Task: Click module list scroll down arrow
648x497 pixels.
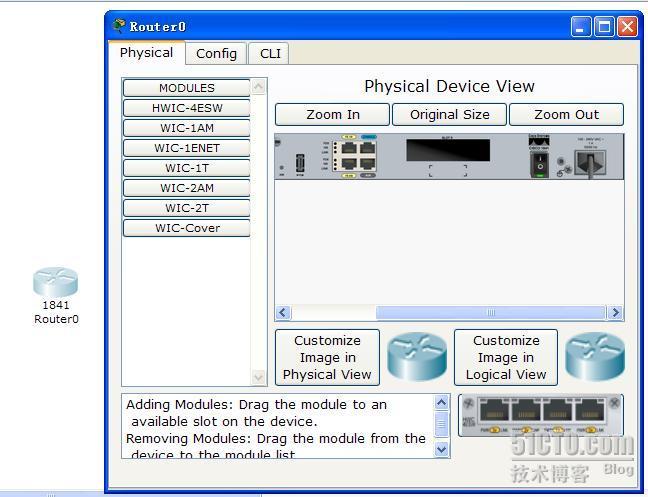Action: coord(259,377)
